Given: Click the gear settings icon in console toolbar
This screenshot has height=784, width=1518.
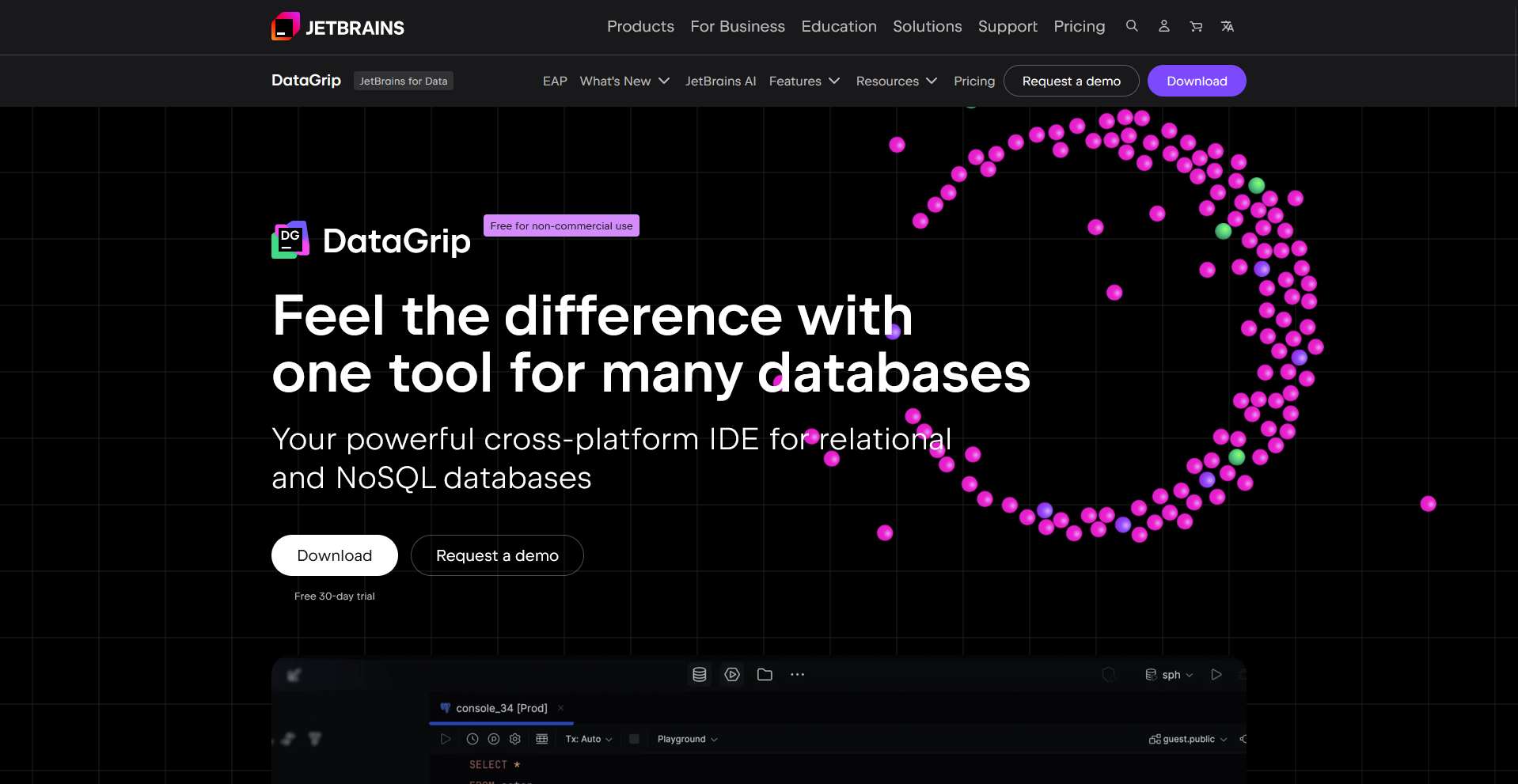Looking at the screenshot, I should [515, 739].
